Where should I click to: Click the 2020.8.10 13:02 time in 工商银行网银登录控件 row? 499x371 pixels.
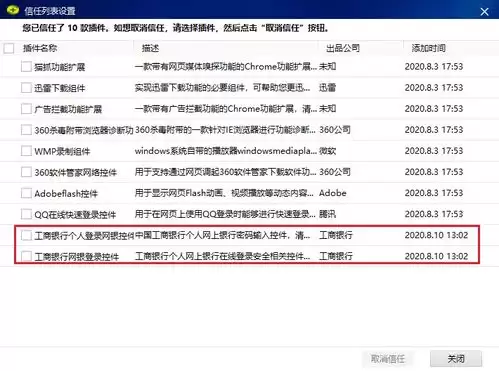[x=436, y=256]
